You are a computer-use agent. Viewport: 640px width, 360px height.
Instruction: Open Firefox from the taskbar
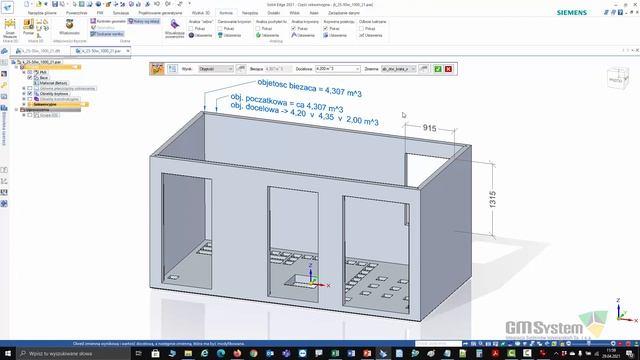coord(237,353)
